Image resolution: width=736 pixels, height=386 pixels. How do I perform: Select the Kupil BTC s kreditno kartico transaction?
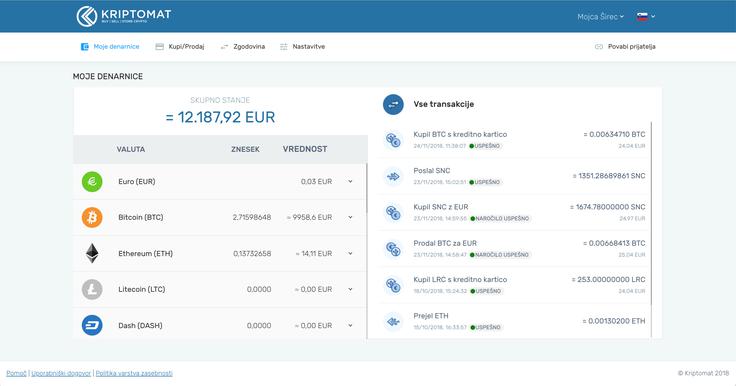tap(515, 140)
